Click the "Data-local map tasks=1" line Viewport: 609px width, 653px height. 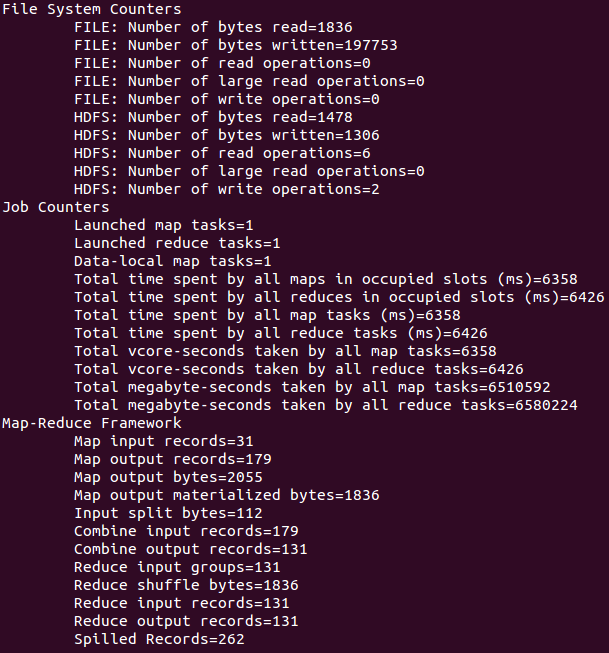(173, 261)
